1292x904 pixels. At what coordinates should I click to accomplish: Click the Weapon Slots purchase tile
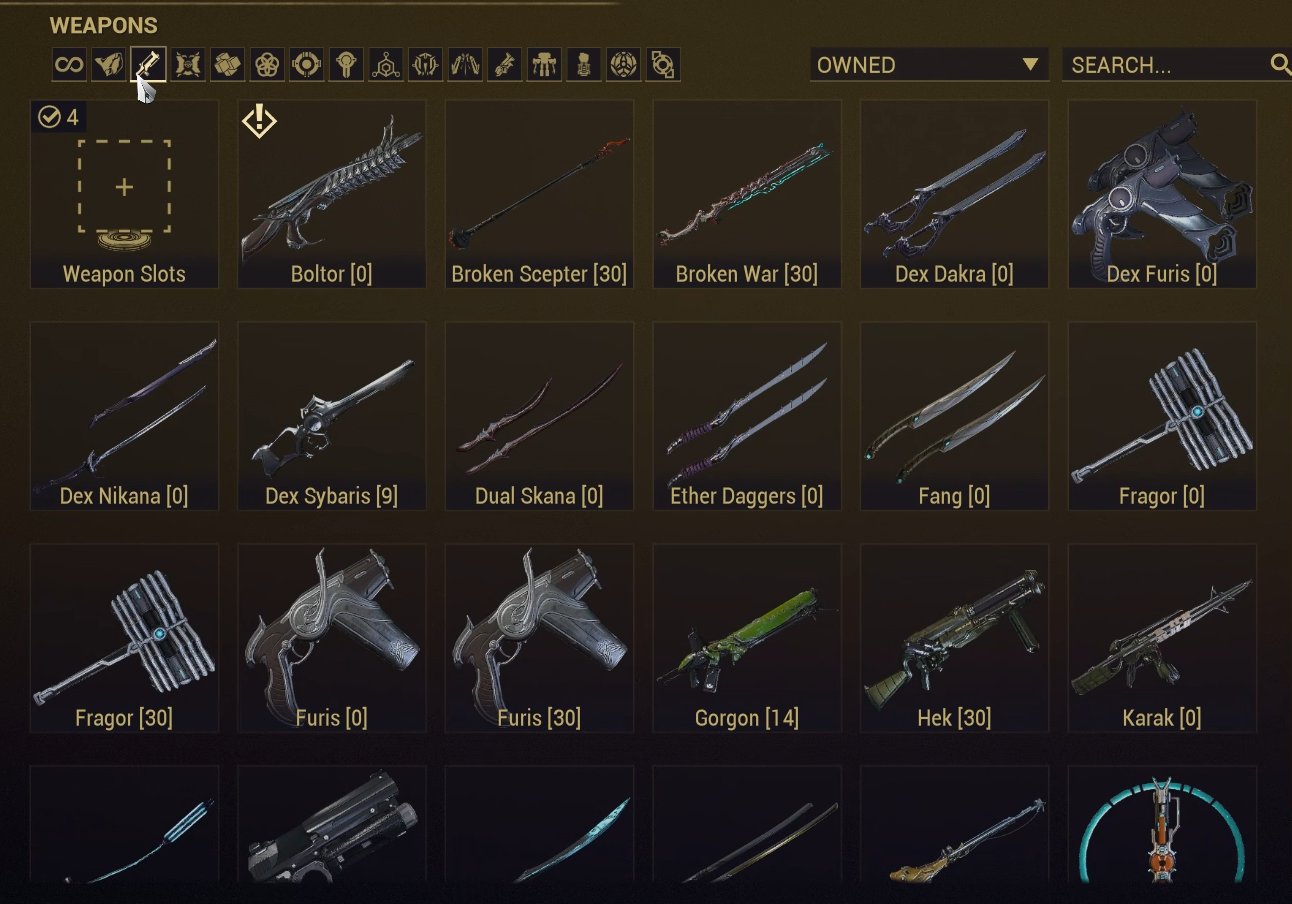[x=124, y=193]
